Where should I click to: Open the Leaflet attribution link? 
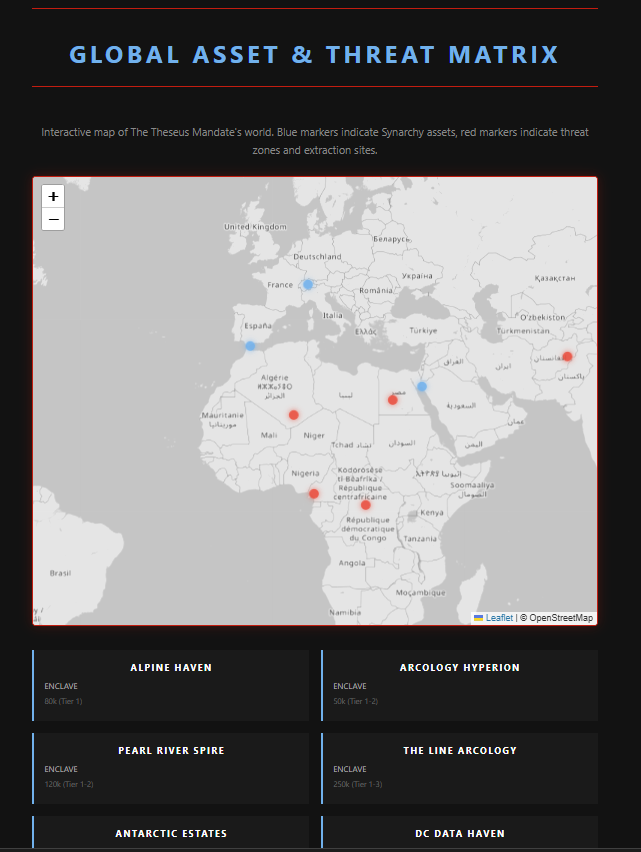click(499, 618)
